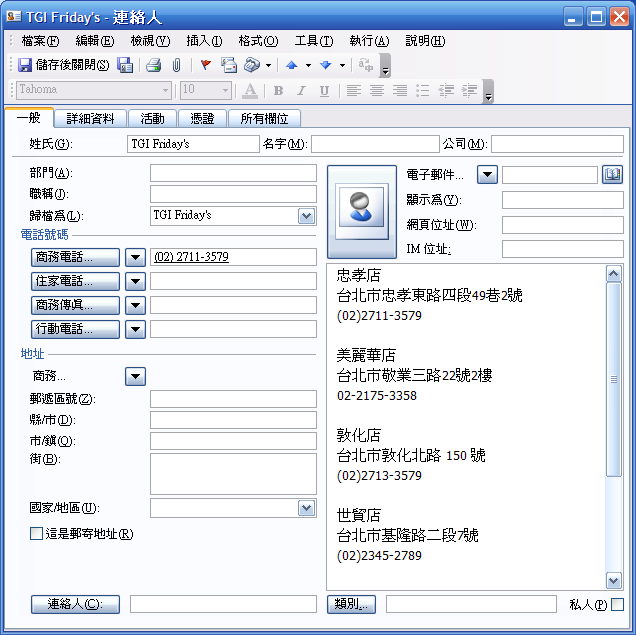Image resolution: width=636 pixels, height=635 pixels.
Task: Open the 電子郵件 email type dropdown arrow
Action: coord(488,175)
